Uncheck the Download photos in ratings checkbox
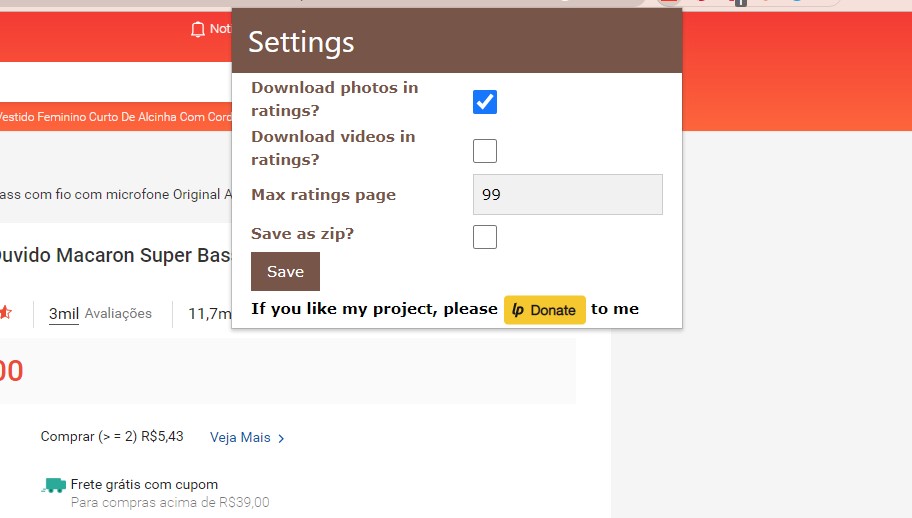 [x=485, y=102]
